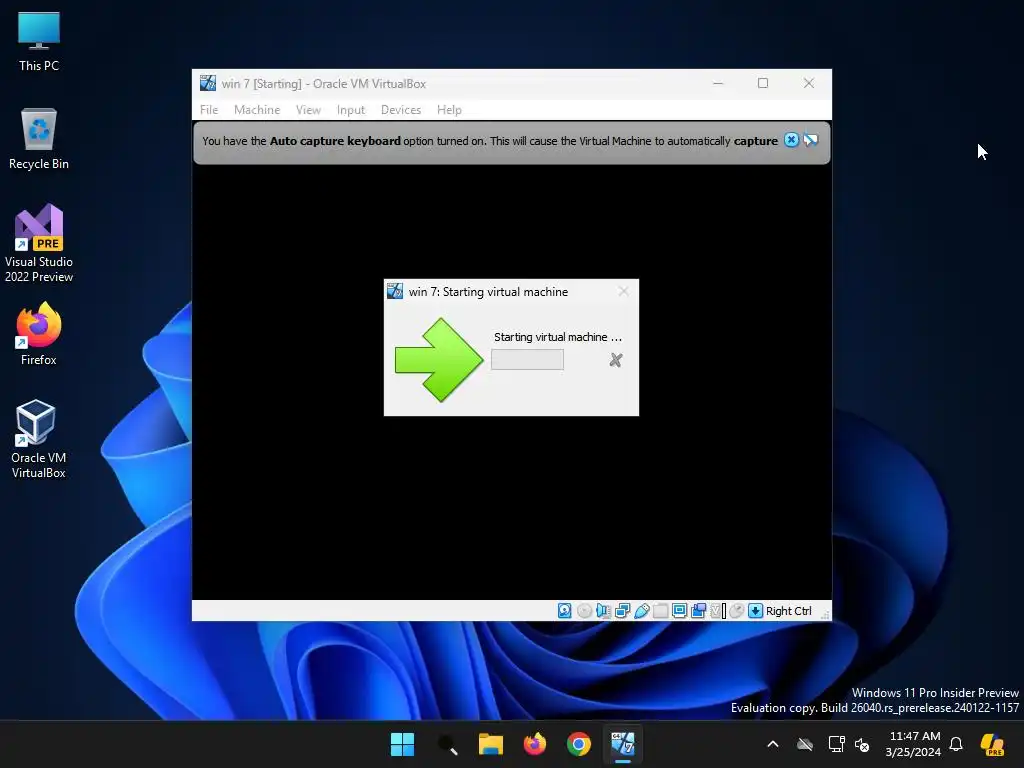Click the keyboard capture arrow icon
Image resolution: width=1024 pixels, height=768 pixels.
click(755, 611)
